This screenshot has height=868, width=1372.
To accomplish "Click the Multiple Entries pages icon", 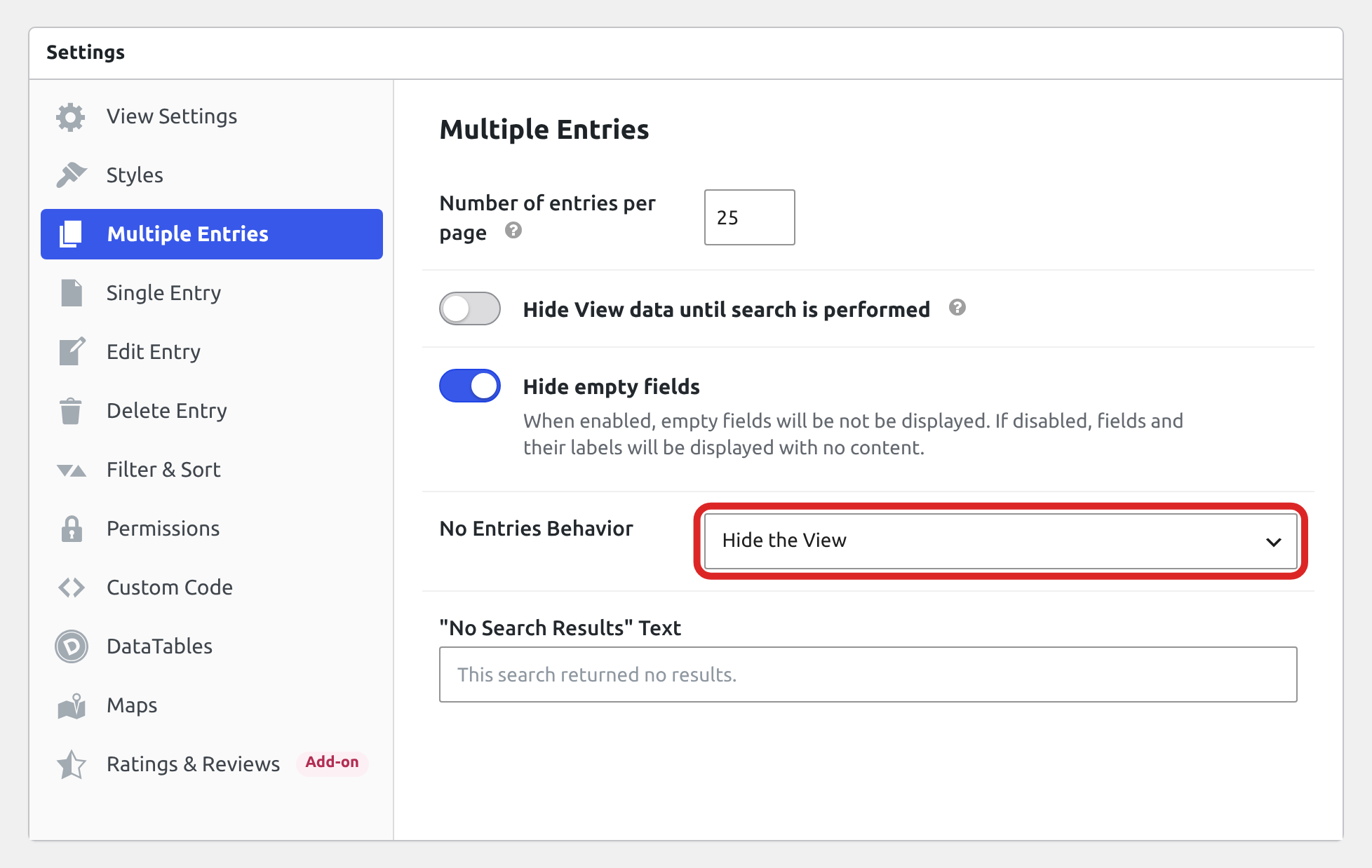I will (71, 234).
